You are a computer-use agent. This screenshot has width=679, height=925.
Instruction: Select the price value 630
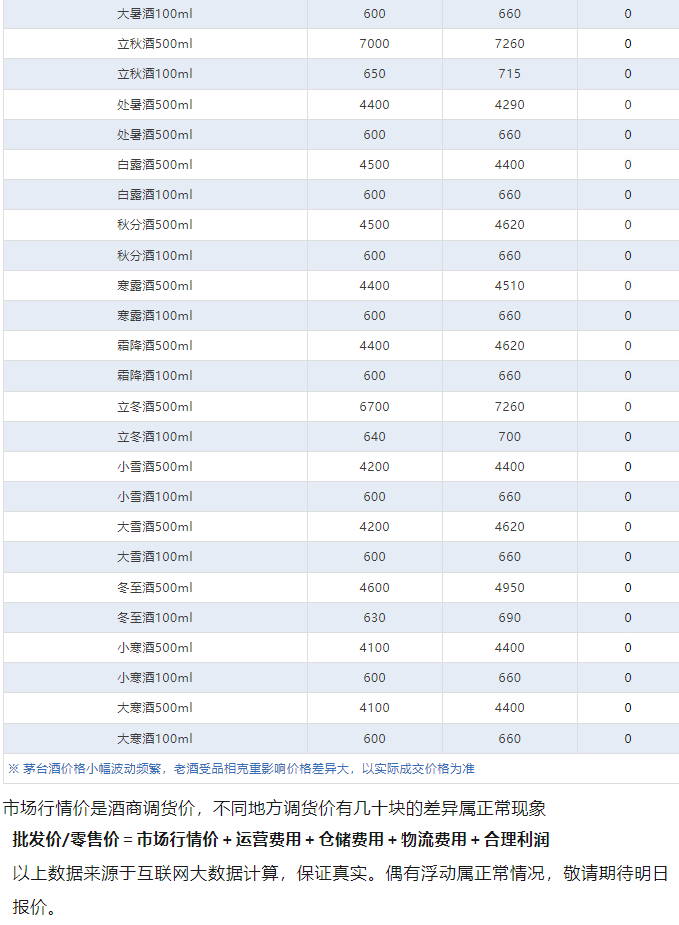tap(374, 618)
